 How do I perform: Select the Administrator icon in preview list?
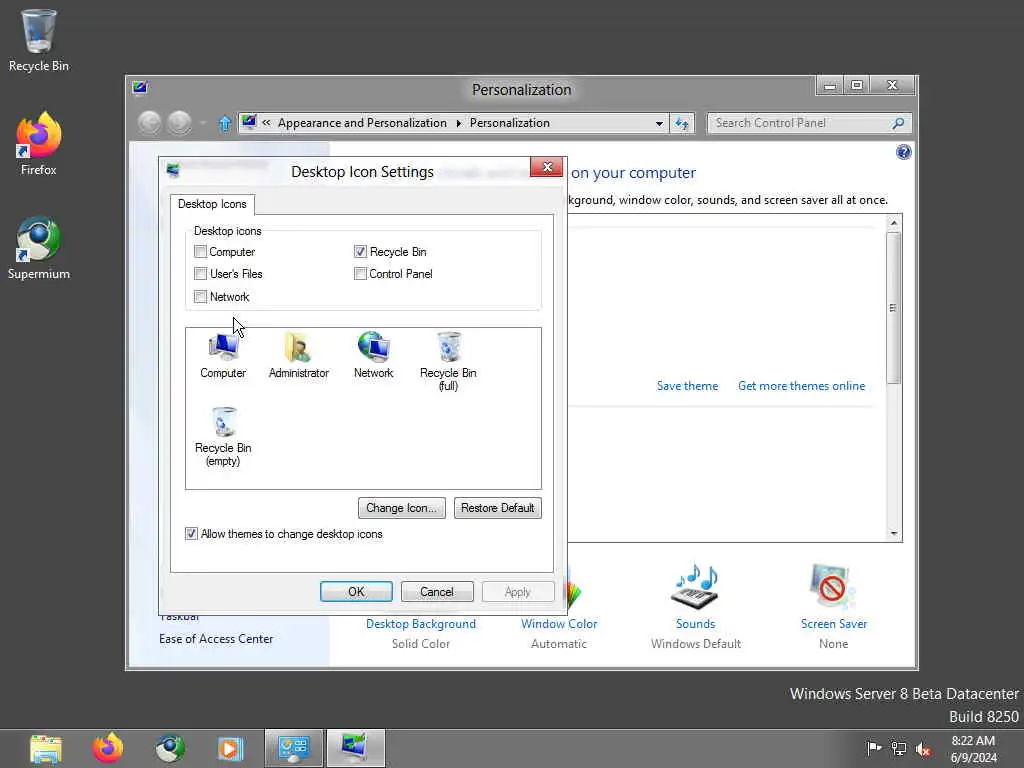[x=298, y=355]
